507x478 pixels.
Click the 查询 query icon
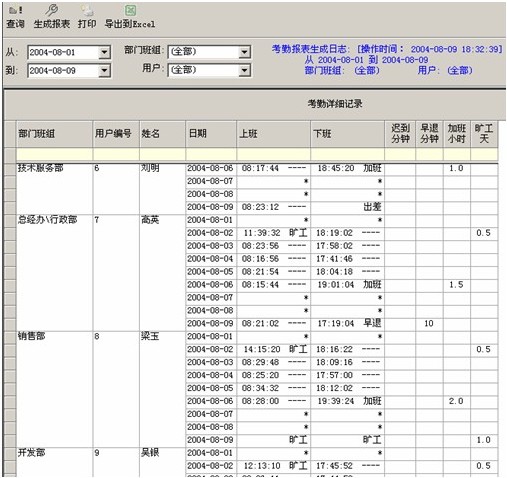pos(16,11)
